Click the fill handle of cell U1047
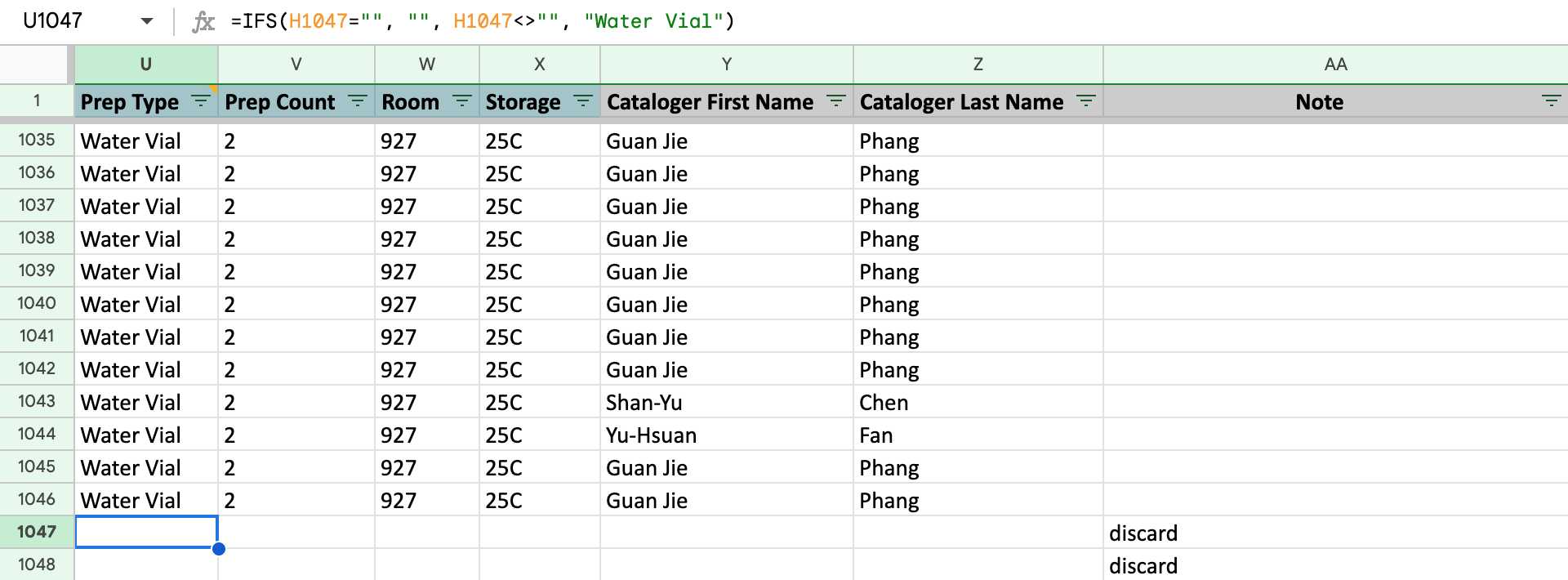This screenshot has height=580, width=1568. click(218, 549)
